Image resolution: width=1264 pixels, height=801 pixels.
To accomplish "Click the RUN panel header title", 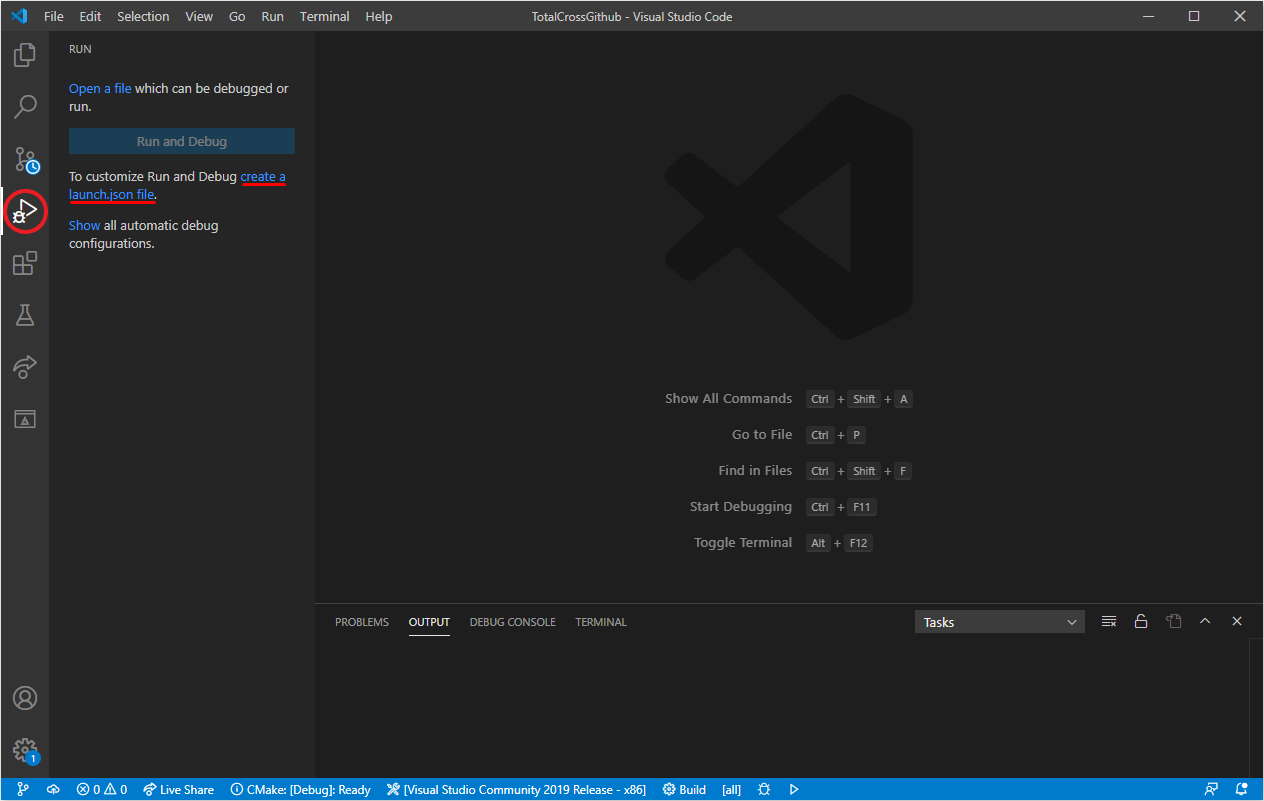I will [80, 49].
